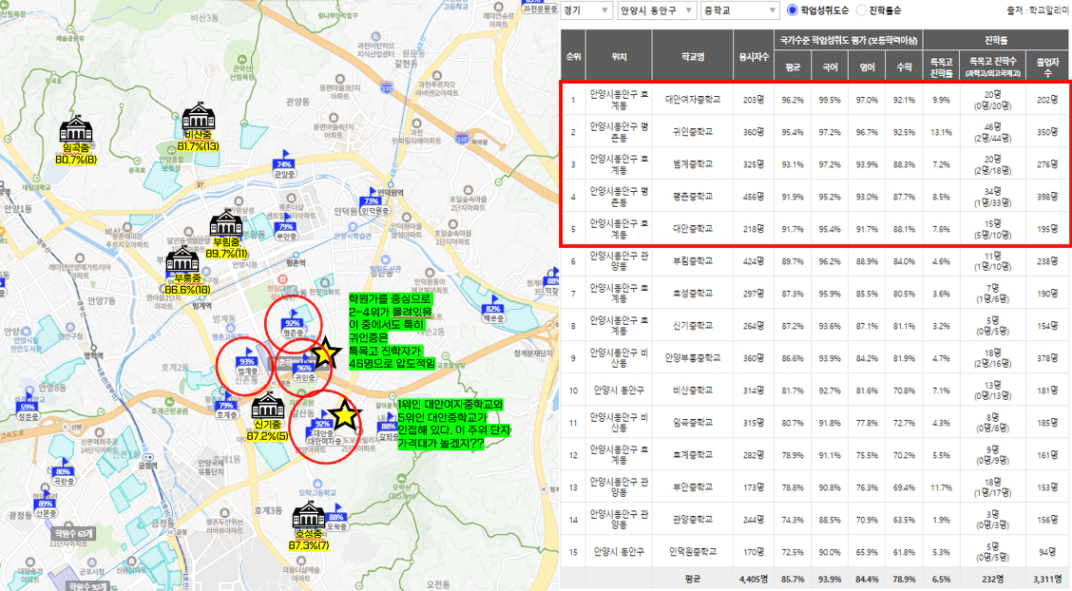Select the 귀인중 96% flag marker

pyautogui.click(x=304, y=369)
